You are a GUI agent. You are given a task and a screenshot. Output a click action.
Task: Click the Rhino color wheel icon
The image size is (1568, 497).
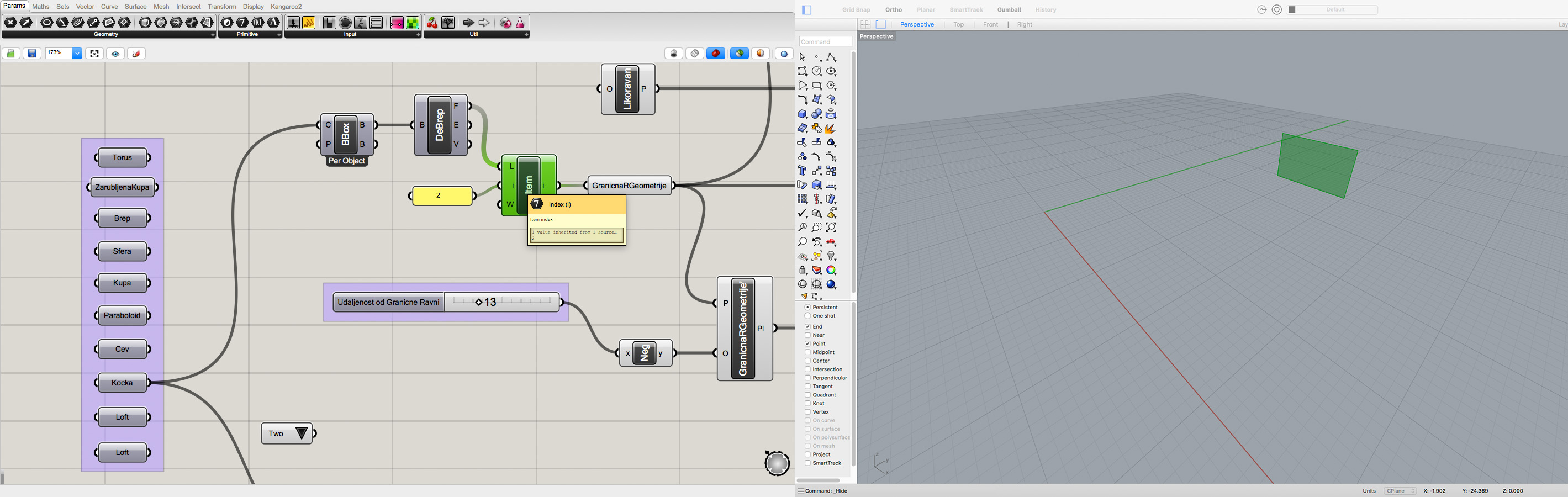pos(831,270)
